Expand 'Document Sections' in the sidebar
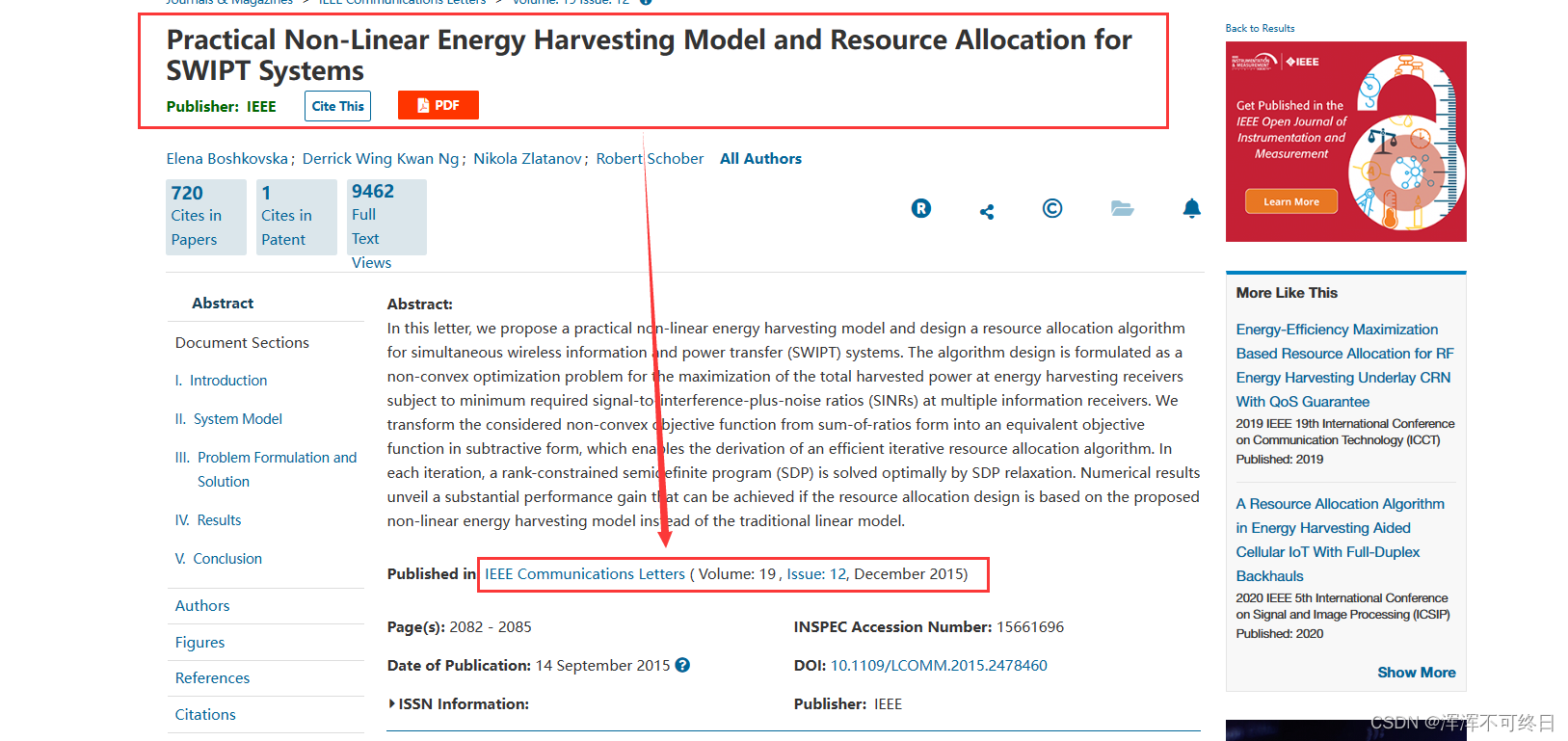1568x741 pixels. click(242, 342)
